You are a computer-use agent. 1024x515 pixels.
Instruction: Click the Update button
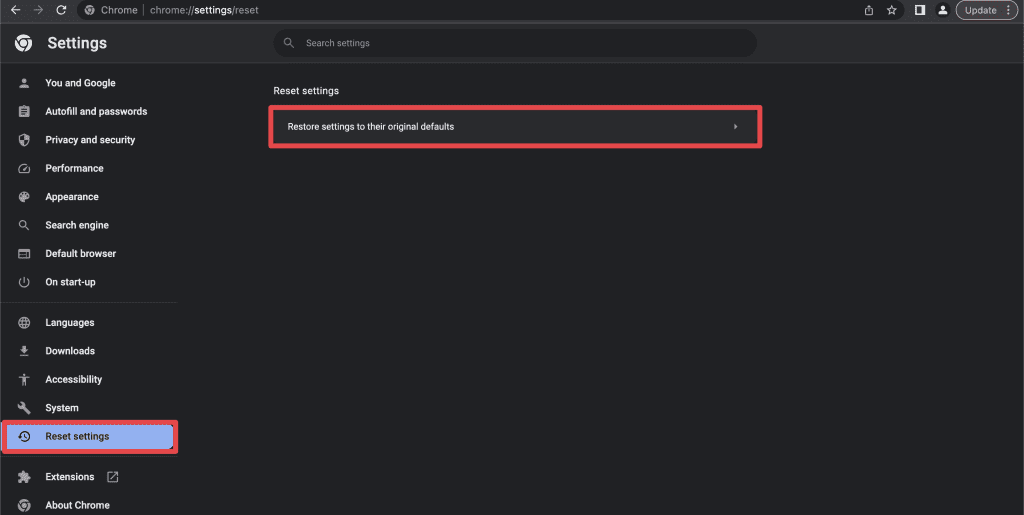[980, 10]
